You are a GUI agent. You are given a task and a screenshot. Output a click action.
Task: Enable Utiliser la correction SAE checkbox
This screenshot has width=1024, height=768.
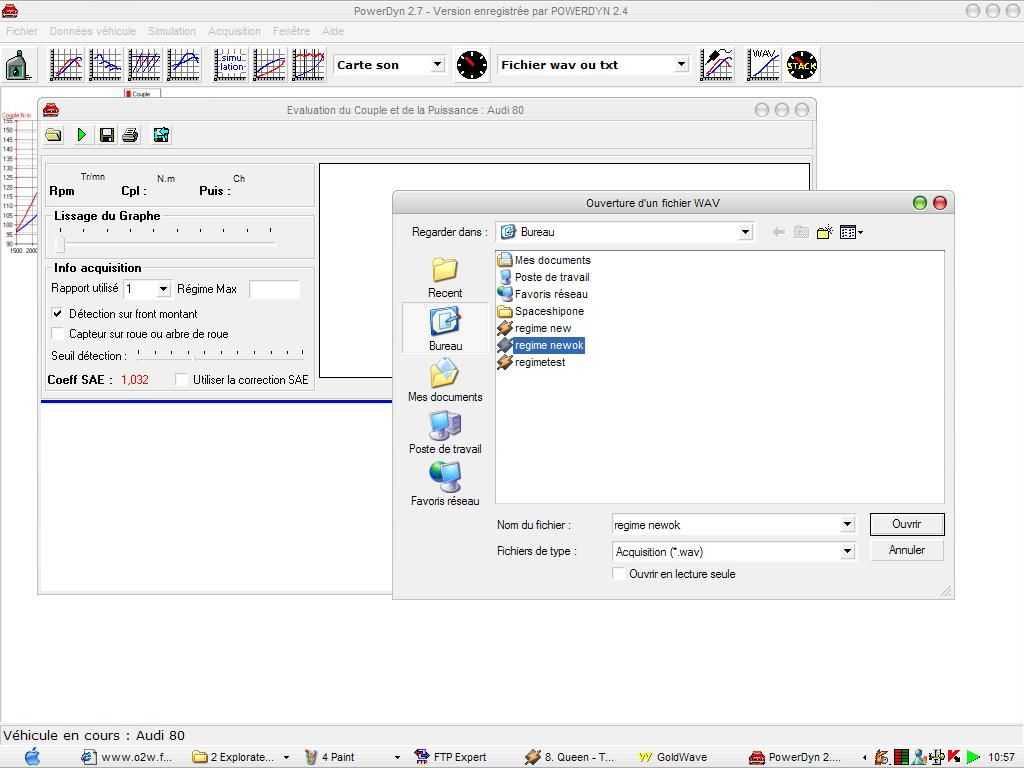[181, 379]
